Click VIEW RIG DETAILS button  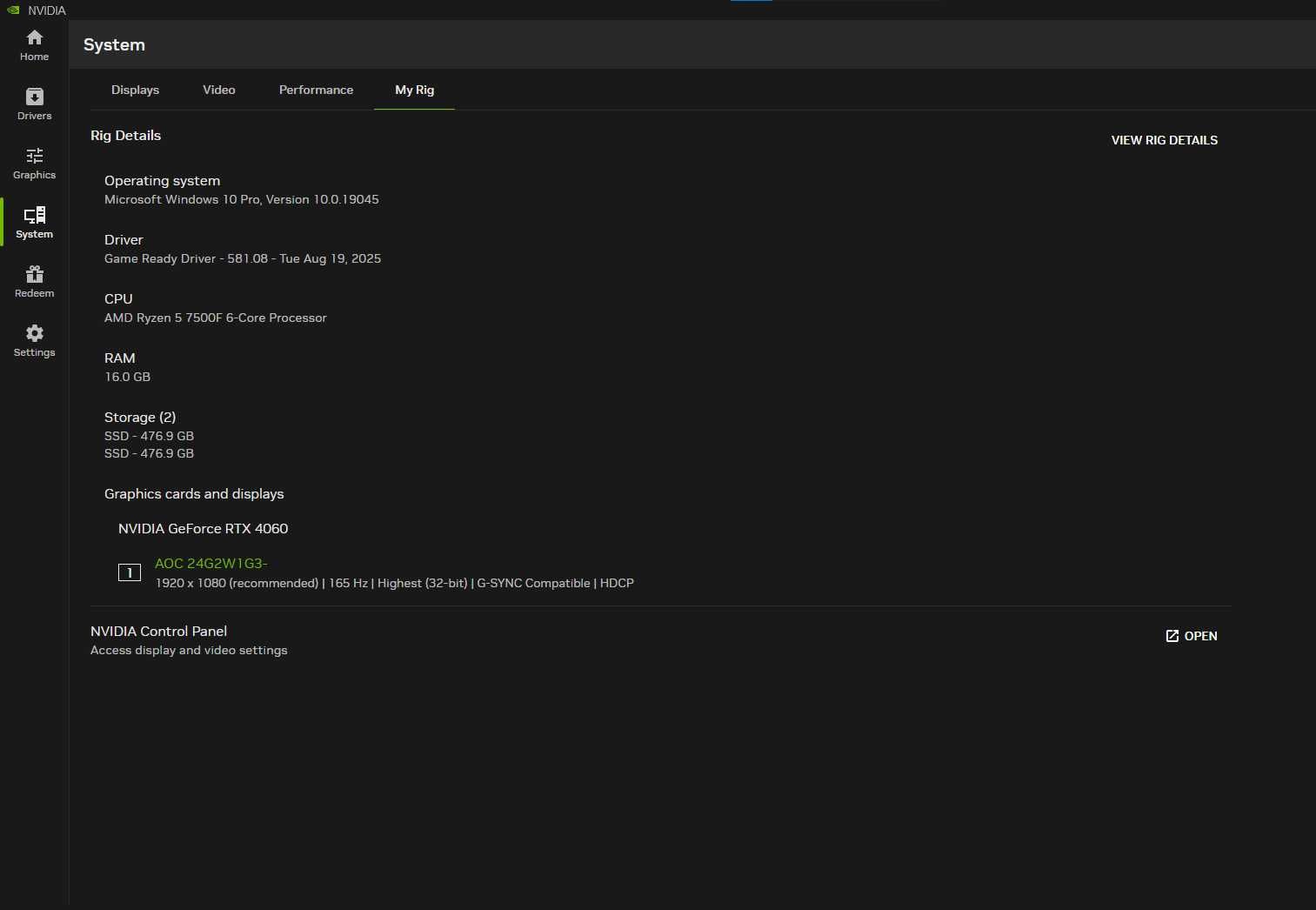(1165, 140)
